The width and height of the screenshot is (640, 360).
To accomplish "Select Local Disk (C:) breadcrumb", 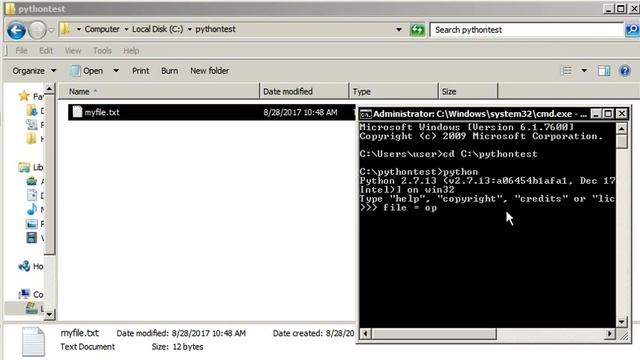I will [158, 29].
